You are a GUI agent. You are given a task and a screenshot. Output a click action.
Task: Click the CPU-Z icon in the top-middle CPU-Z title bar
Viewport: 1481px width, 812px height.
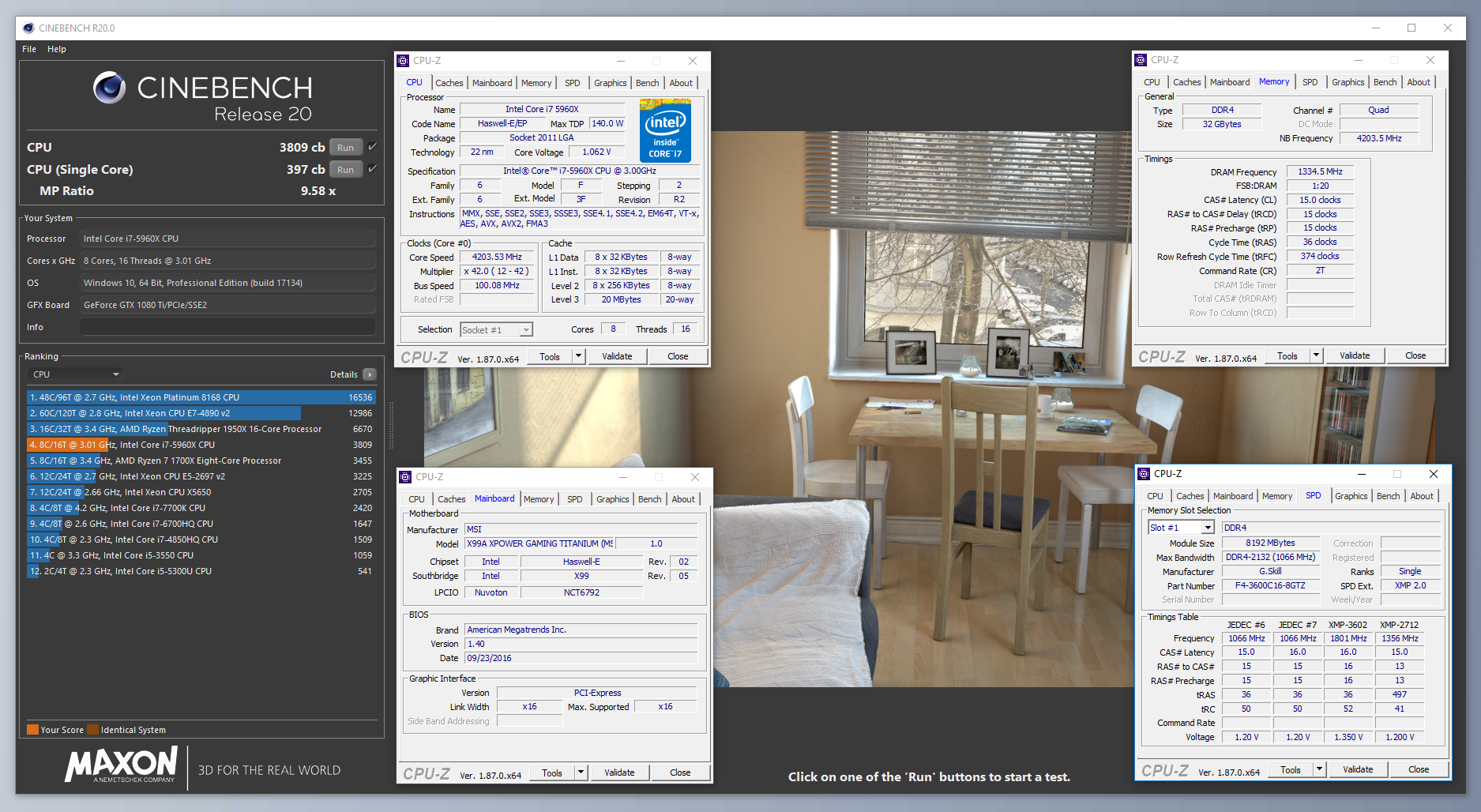point(404,61)
